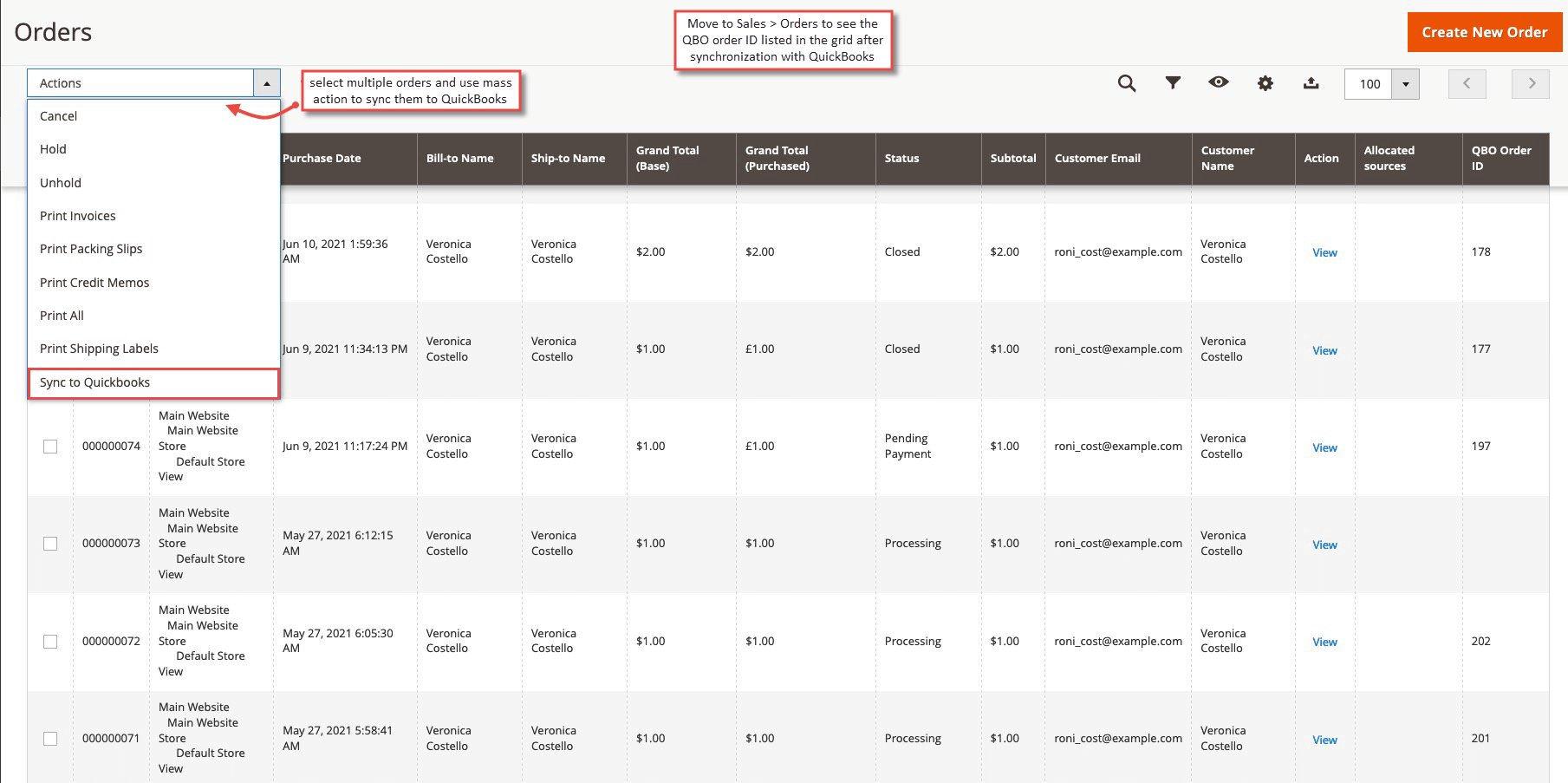Click the Jun 9, 2021 11:17:24 PM date
Viewport: 1568px width, 783px height.
pyautogui.click(x=345, y=447)
